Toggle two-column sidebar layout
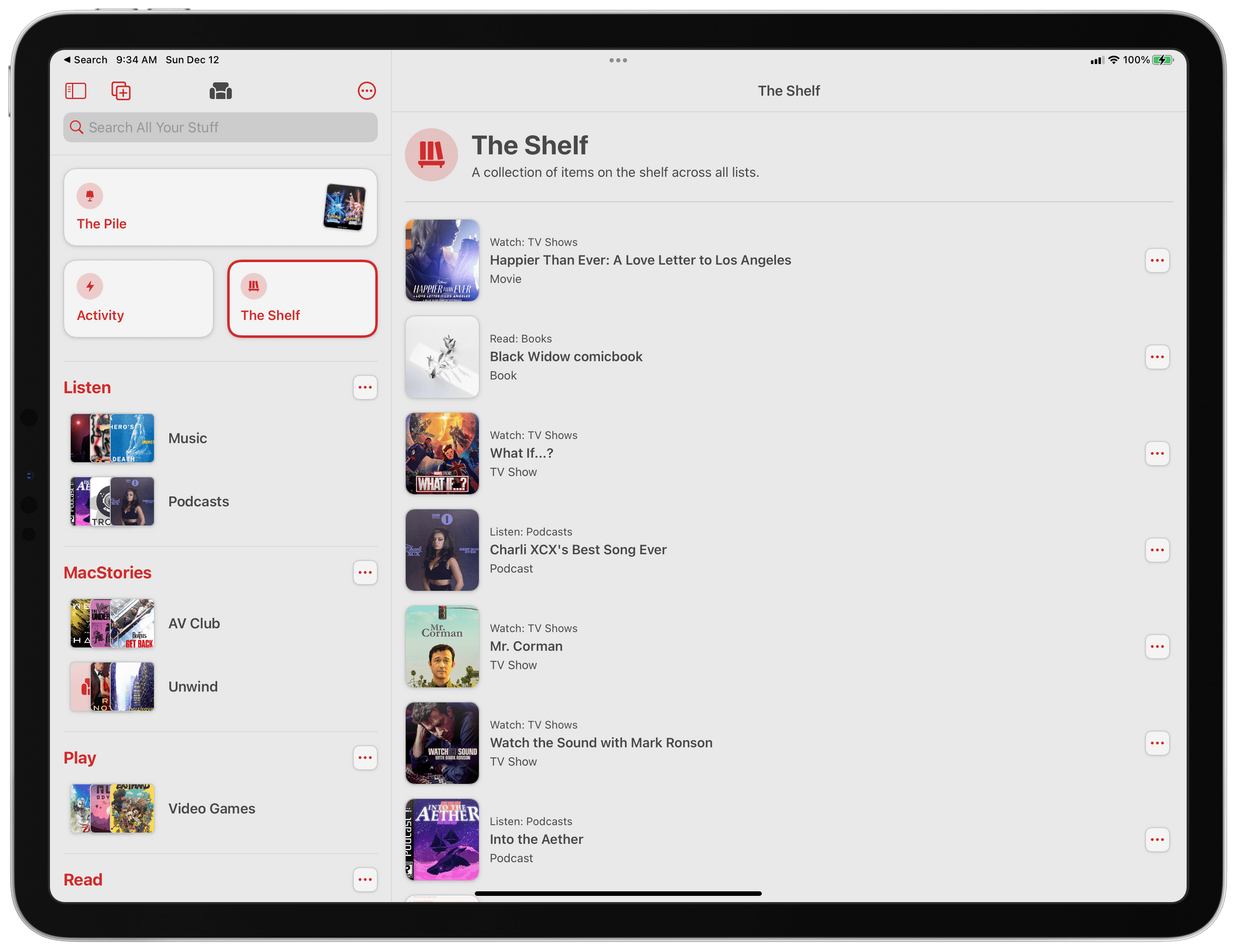Image resolution: width=1237 pixels, height=952 pixels. pos(77,90)
